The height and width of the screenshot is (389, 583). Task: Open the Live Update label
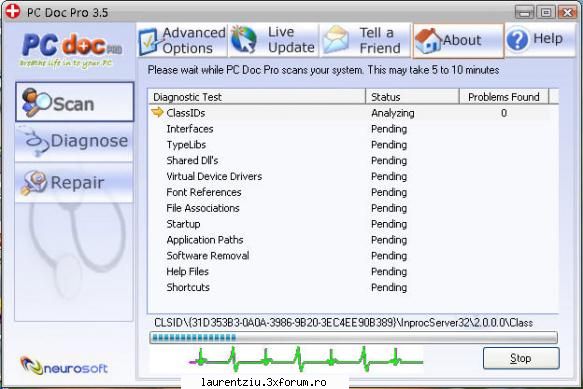(291, 40)
